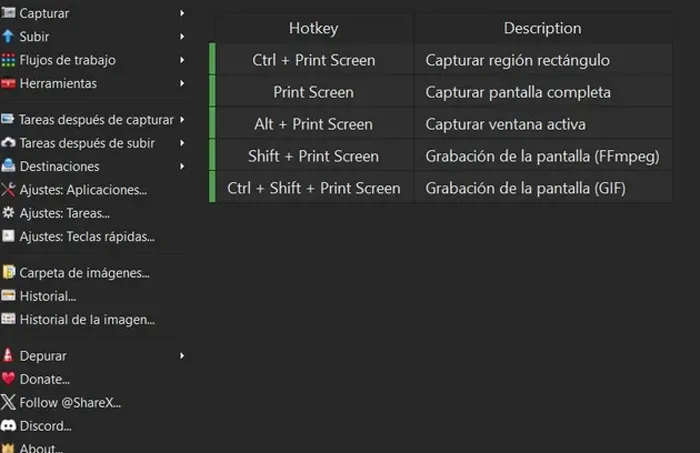The width and height of the screenshot is (700, 453).
Task: Expand the Destinaciones submenu arrow
Action: [182, 166]
